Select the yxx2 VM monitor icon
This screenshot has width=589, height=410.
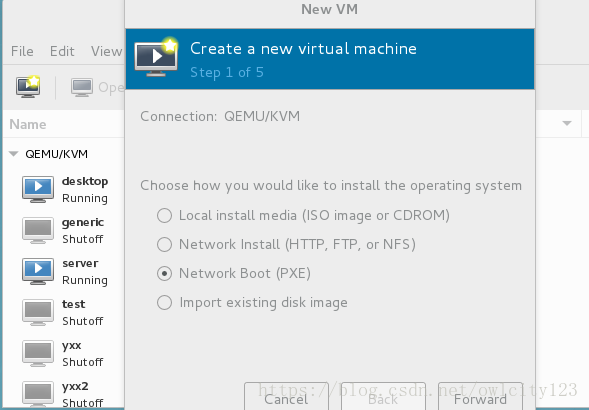coord(38,394)
